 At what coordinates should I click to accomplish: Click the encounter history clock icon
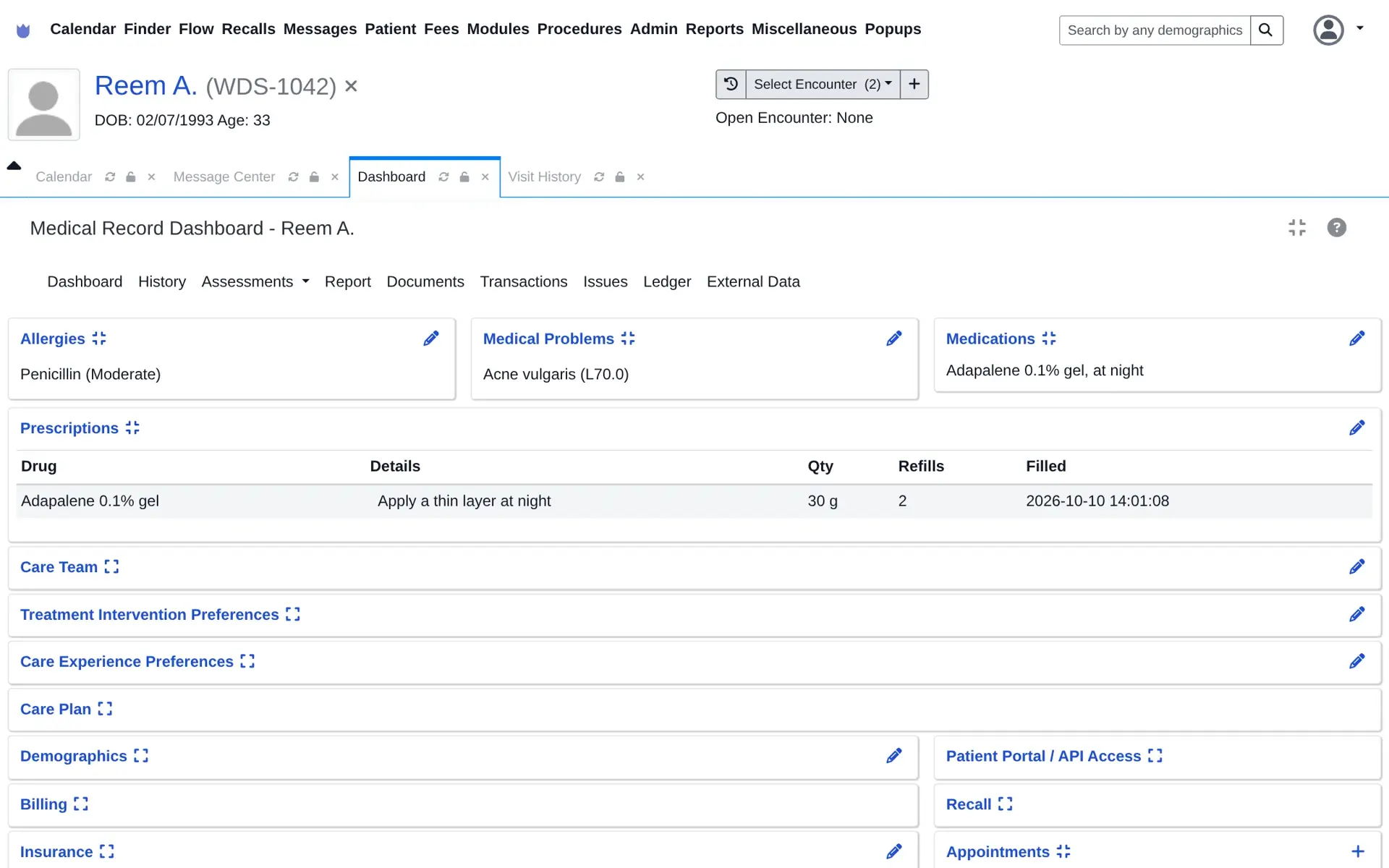coord(731,84)
